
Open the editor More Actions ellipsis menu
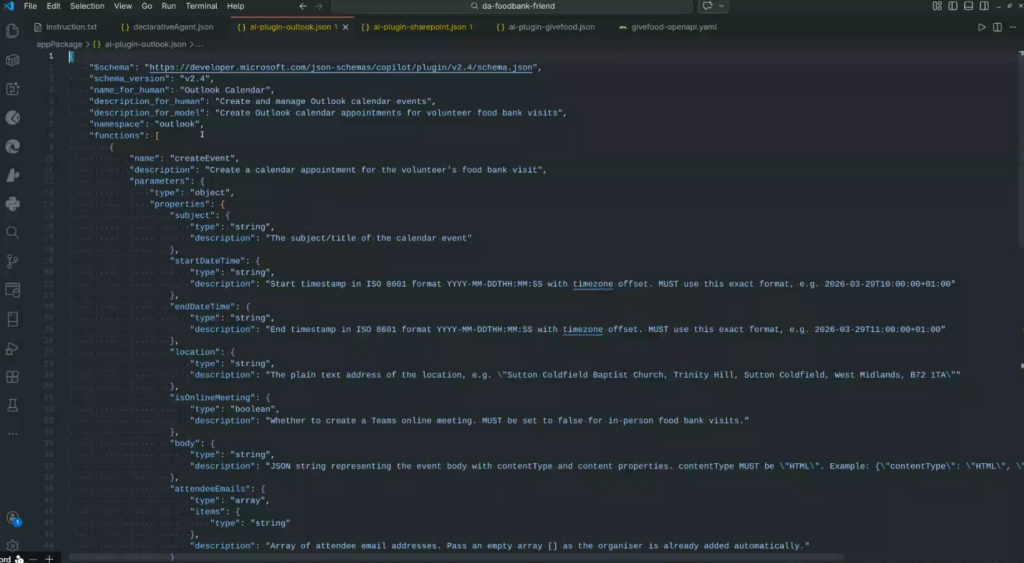pyautogui.click(x=1013, y=27)
